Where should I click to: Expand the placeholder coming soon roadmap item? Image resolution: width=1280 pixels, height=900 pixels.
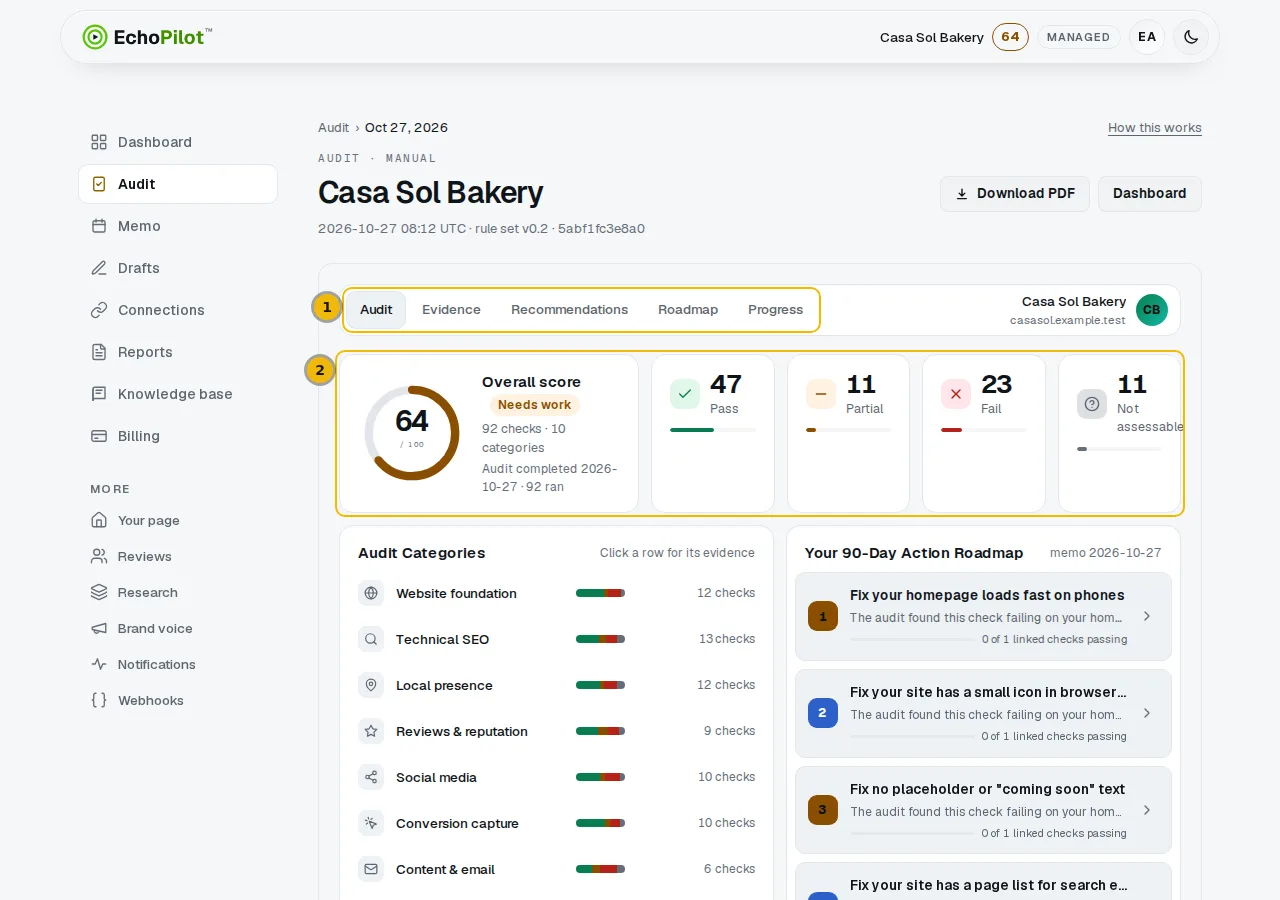click(983, 810)
